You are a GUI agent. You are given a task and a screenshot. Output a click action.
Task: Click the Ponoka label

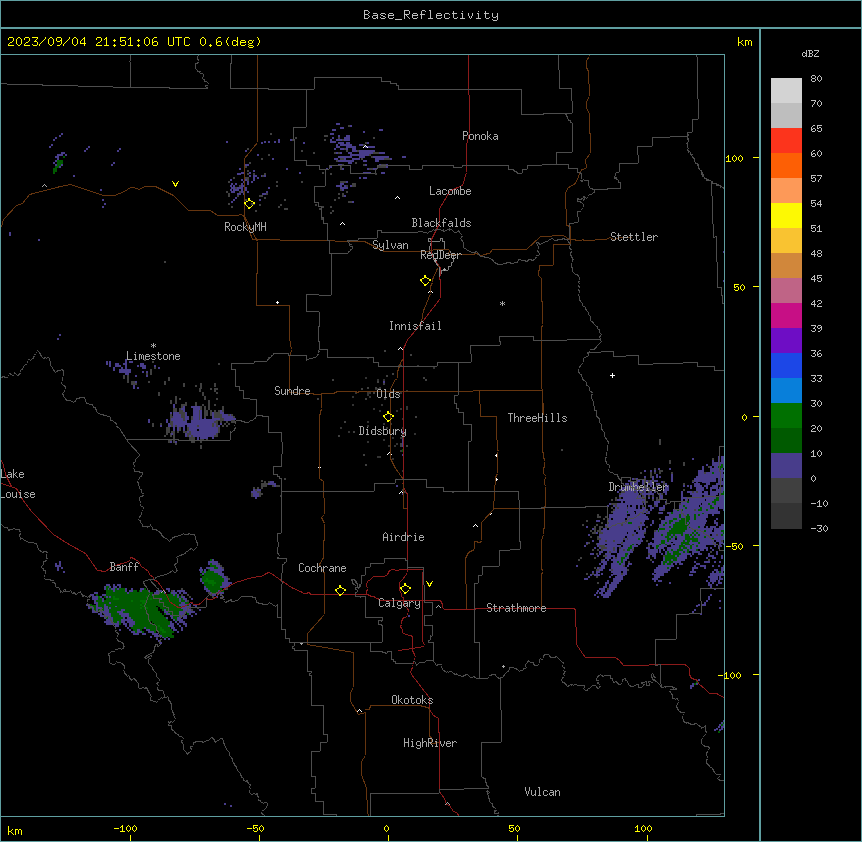[480, 136]
